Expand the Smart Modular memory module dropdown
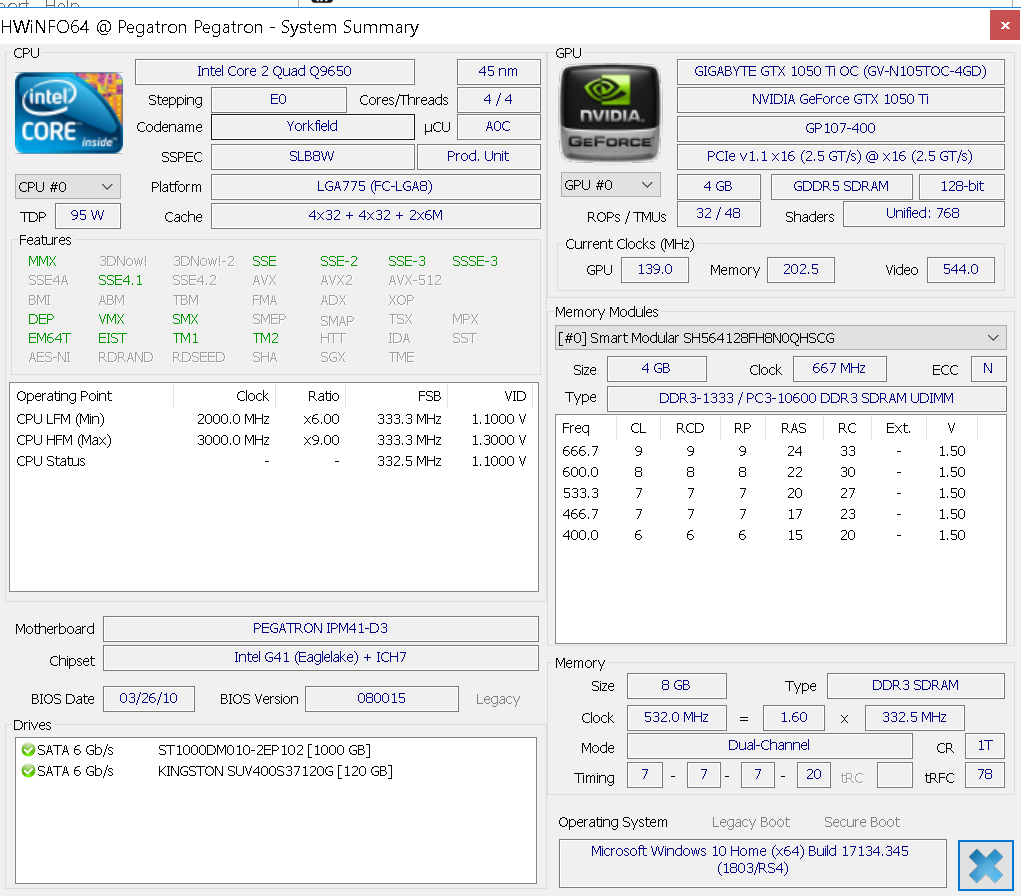Screen dimensions: 1021x896 tap(780, 338)
